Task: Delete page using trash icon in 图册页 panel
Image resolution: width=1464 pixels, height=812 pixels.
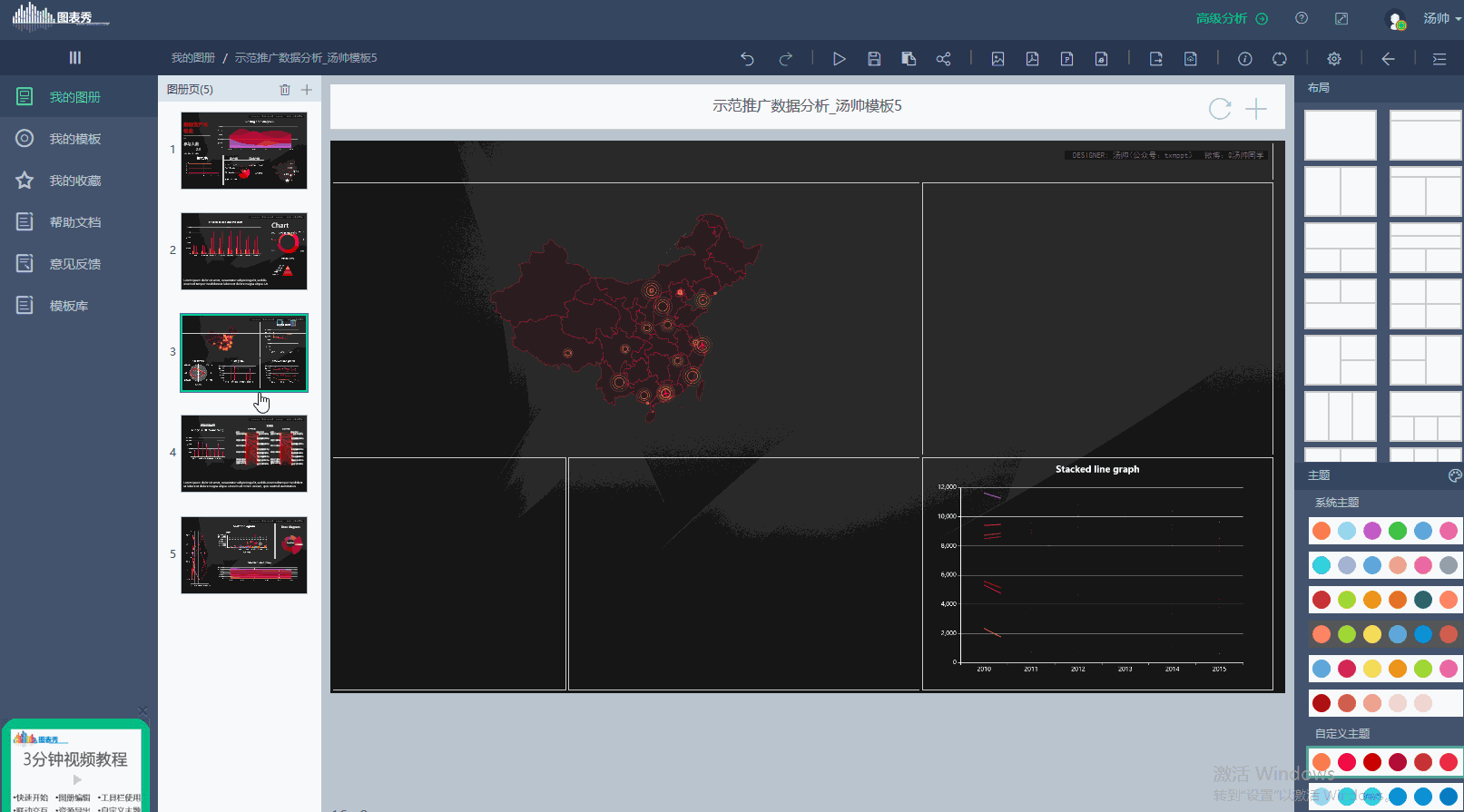Action: click(285, 90)
